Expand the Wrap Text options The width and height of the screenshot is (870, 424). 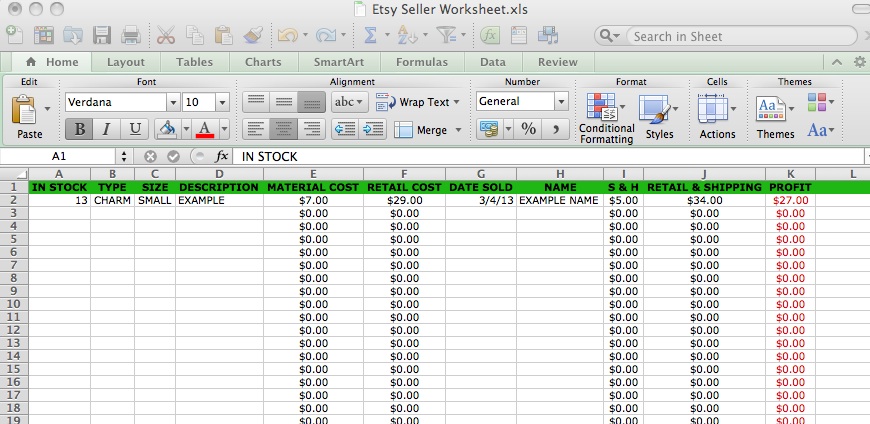point(457,102)
